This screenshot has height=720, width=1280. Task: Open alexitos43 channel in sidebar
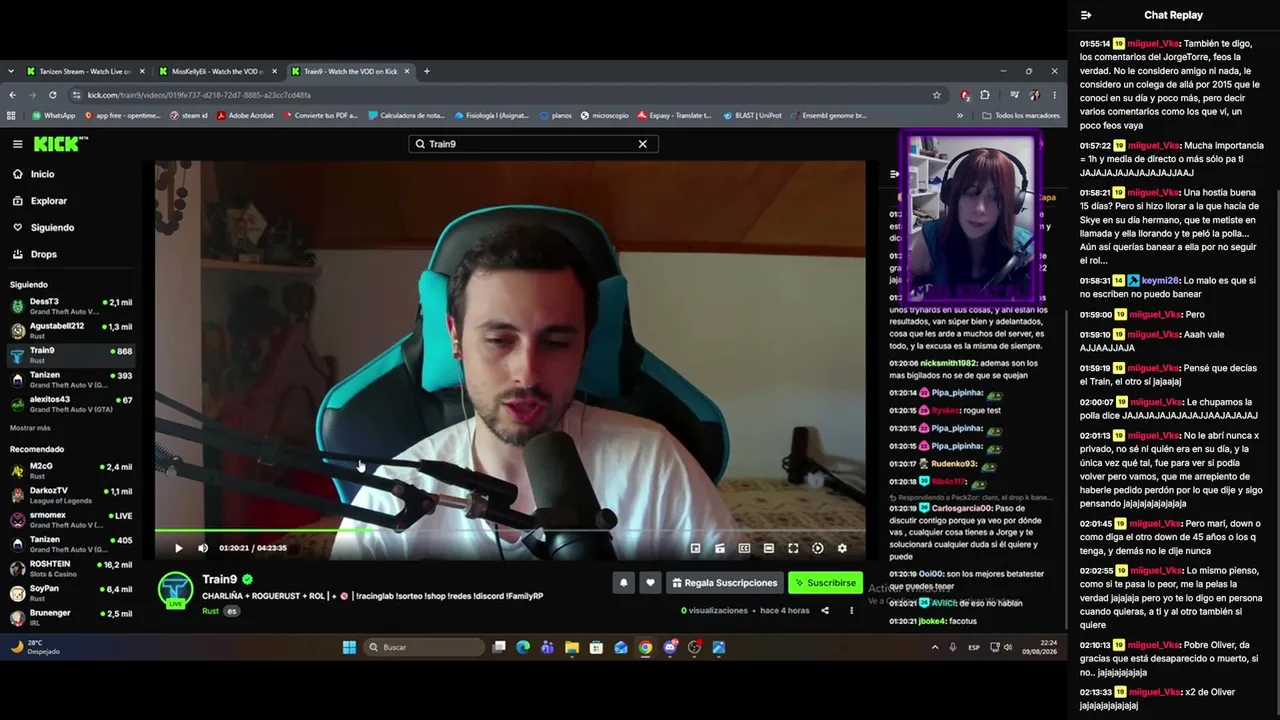pos(70,404)
